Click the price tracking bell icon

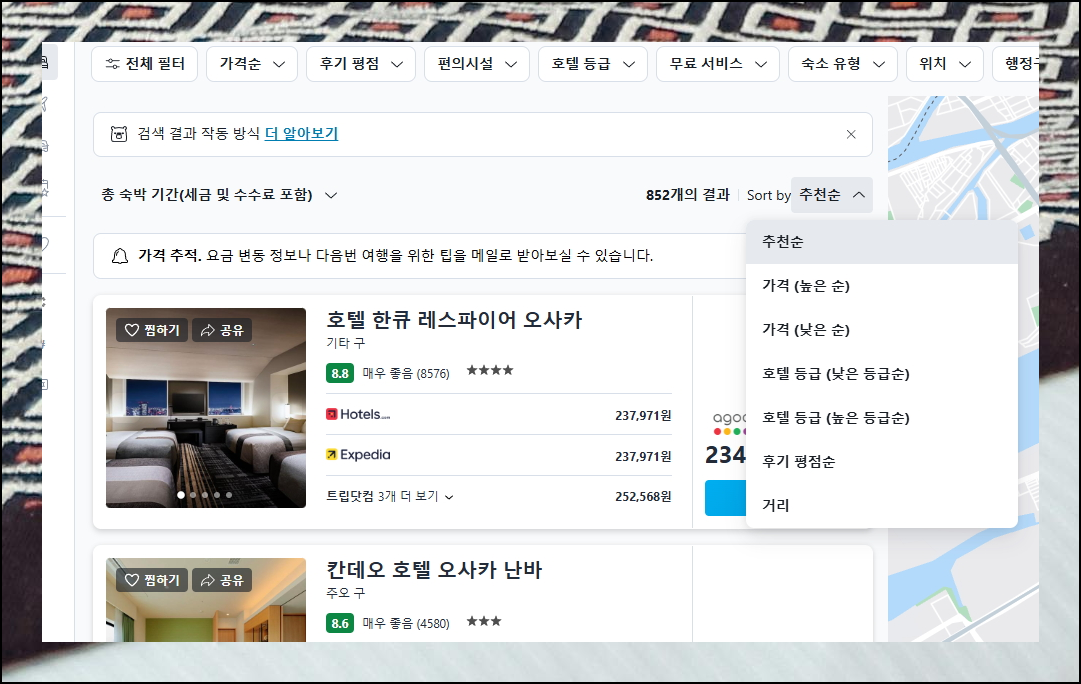click(x=120, y=256)
